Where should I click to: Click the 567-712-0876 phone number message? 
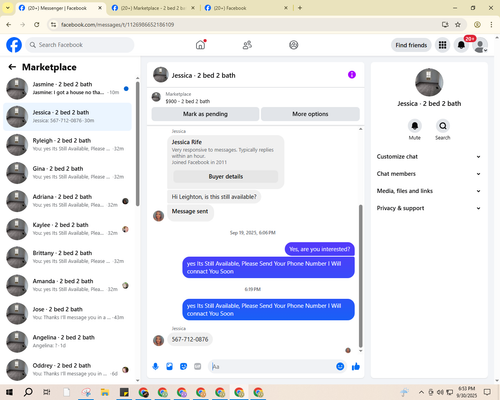pyautogui.click(x=190, y=339)
